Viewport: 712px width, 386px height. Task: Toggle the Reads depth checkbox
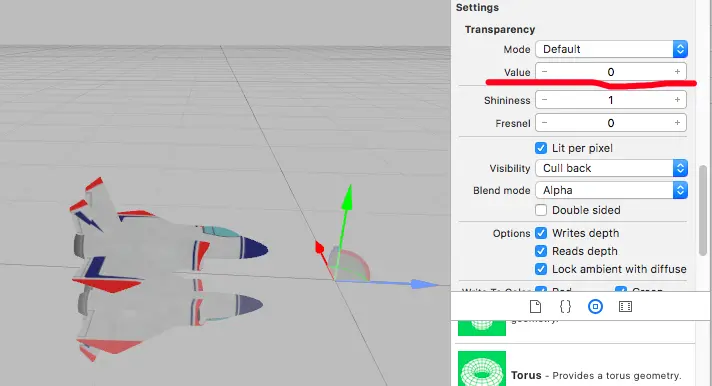541,251
